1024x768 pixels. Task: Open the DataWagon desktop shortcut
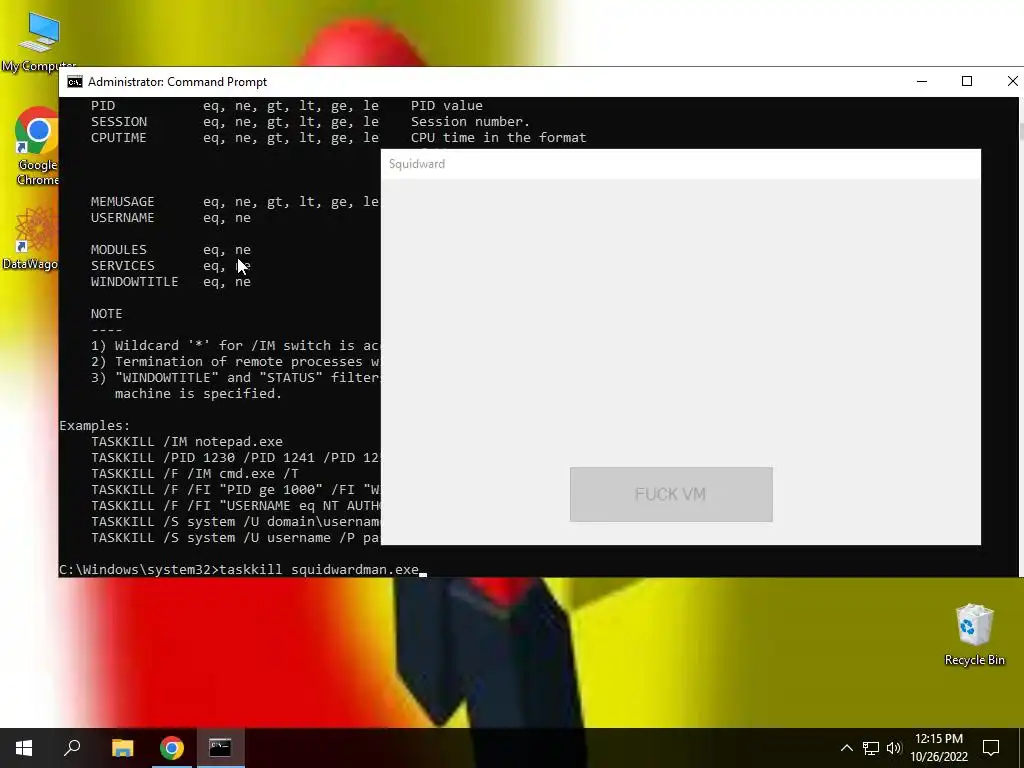[30, 238]
